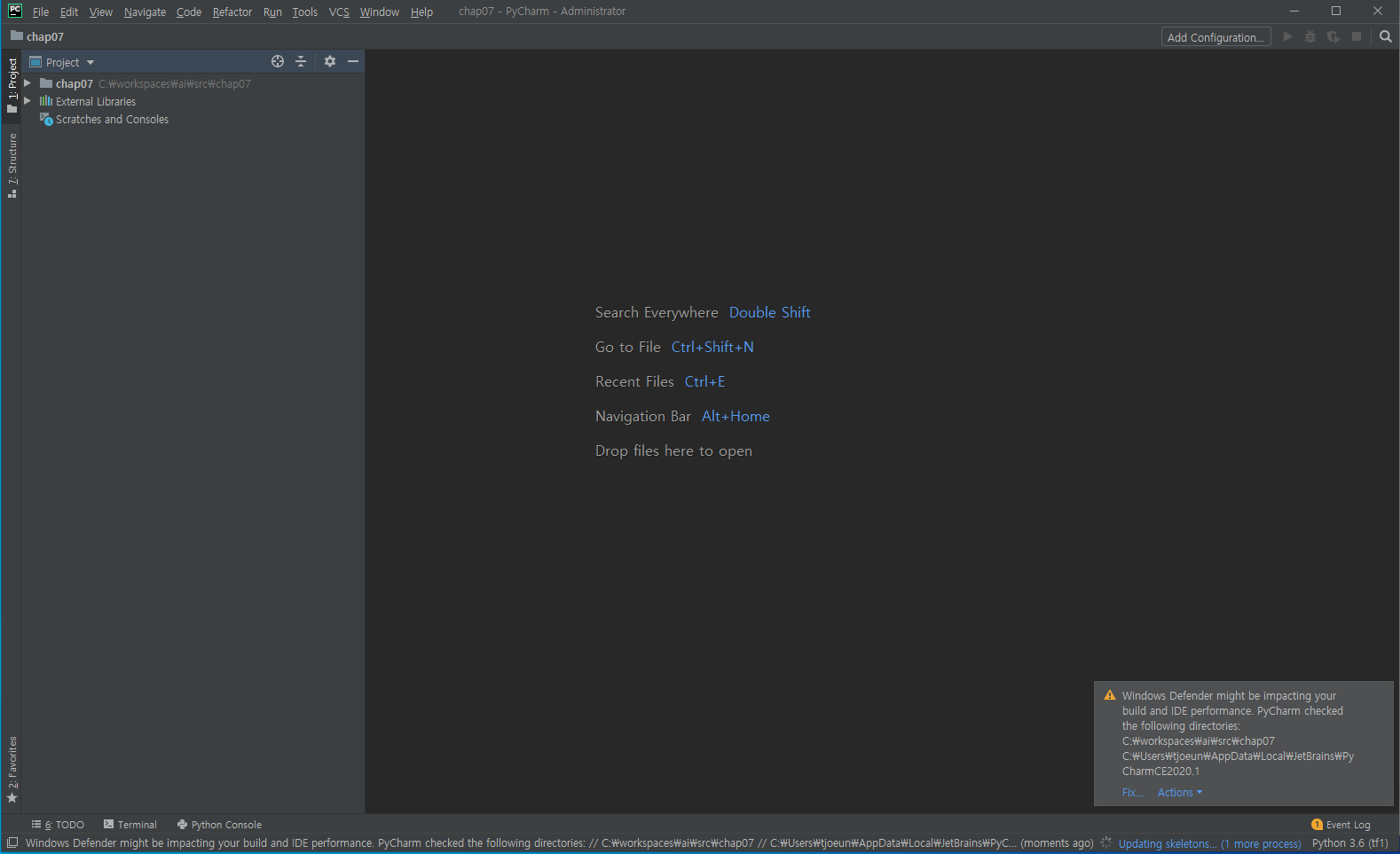Open the VCS menu

click(x=339, y=12)
